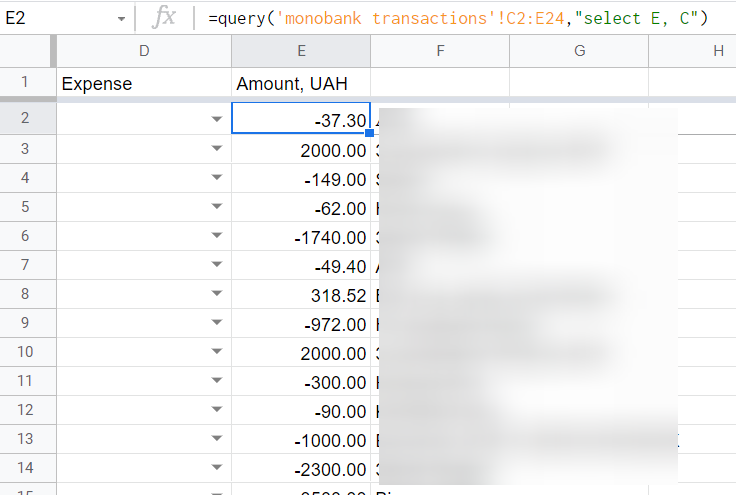Select empty cell G1

[x=579, y=83]
